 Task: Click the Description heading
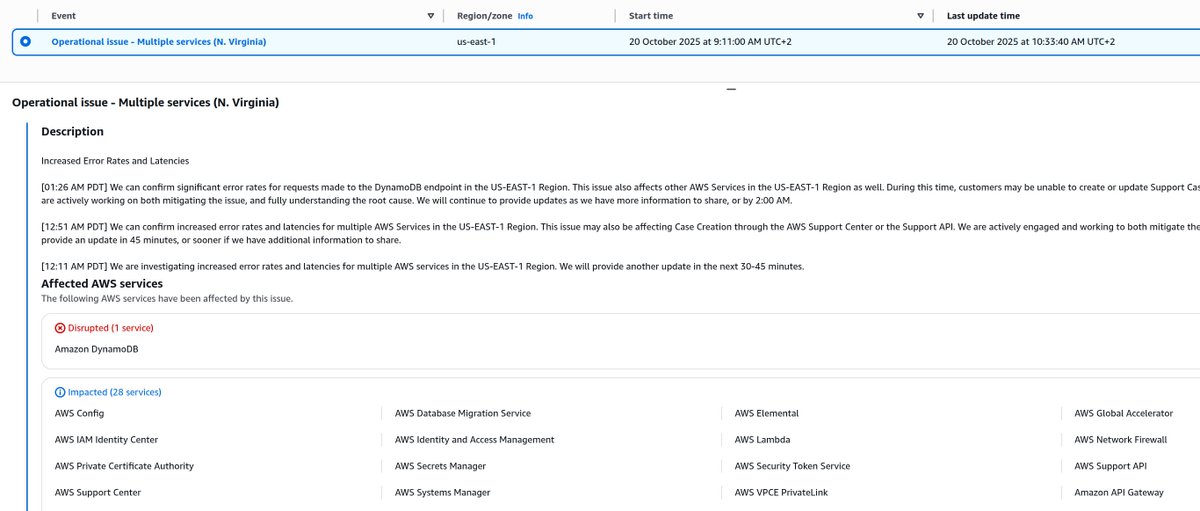tap(72, 131)
